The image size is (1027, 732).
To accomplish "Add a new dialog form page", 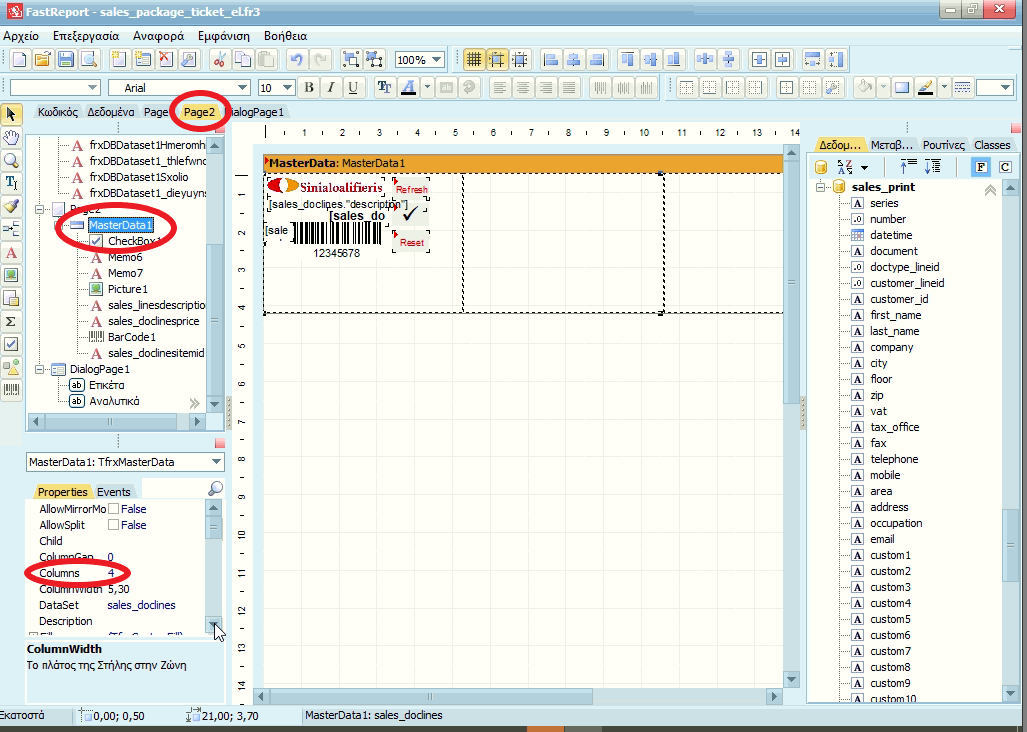I will tap(142, 60).
